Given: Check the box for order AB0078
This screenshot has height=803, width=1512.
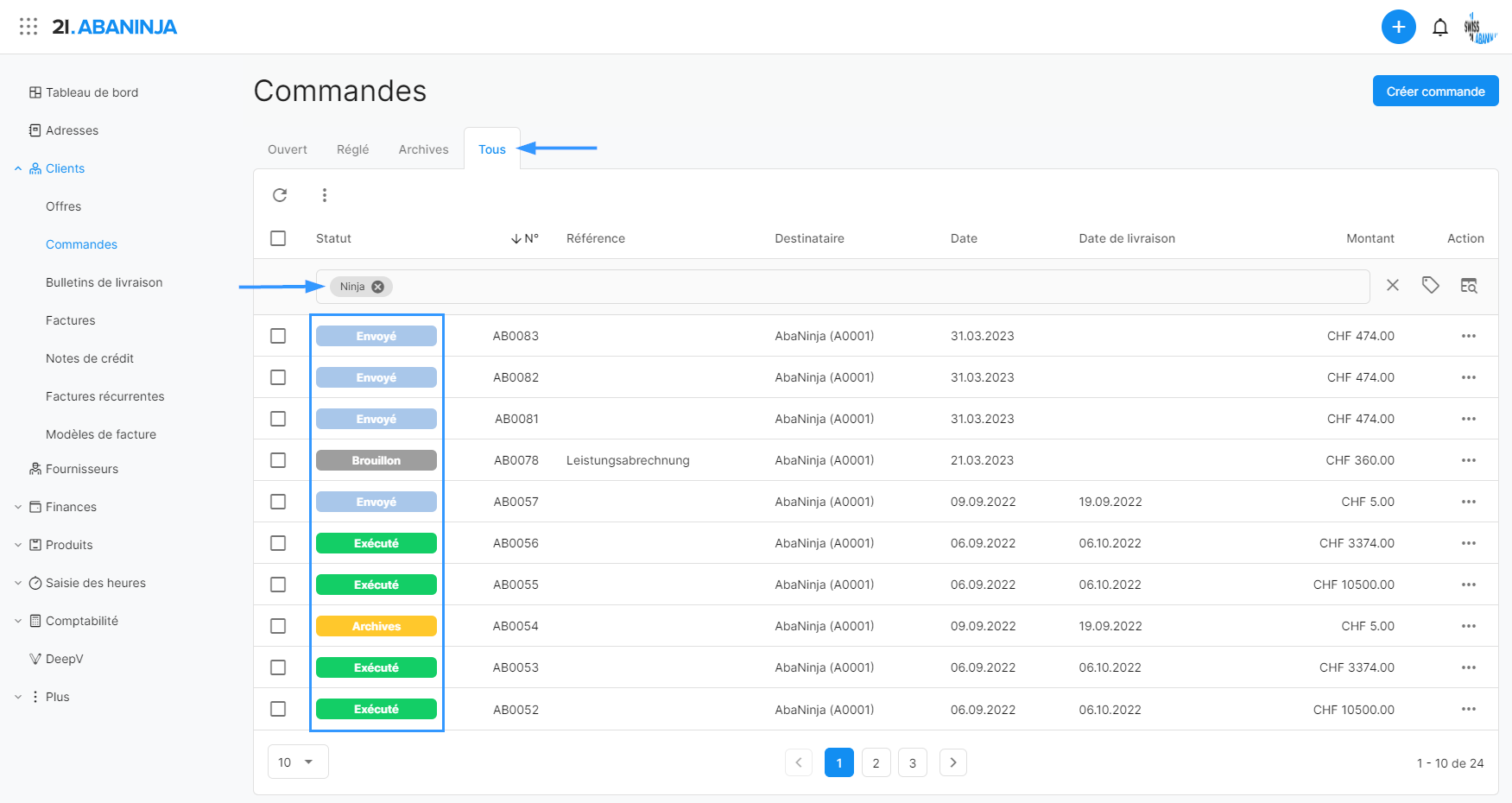Looking at the screenshot, I should click(x=278, y=460).
